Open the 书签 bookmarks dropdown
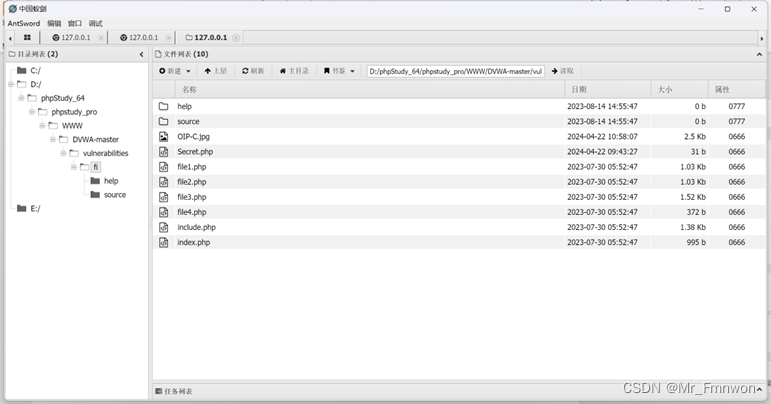The height and width of the screenshot is (404, 771). pyautogui.click(x=339, y=71)
